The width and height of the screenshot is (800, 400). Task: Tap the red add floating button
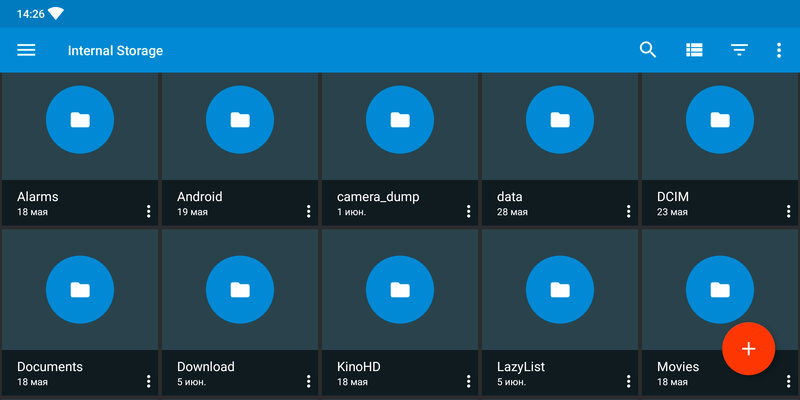[748, 349]
